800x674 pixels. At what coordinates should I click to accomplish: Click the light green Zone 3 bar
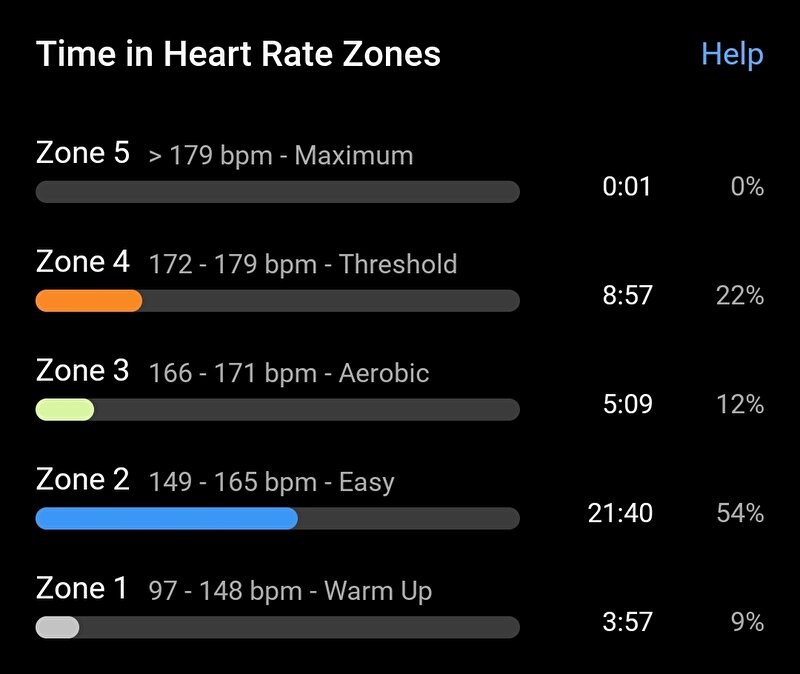point(65,409)
